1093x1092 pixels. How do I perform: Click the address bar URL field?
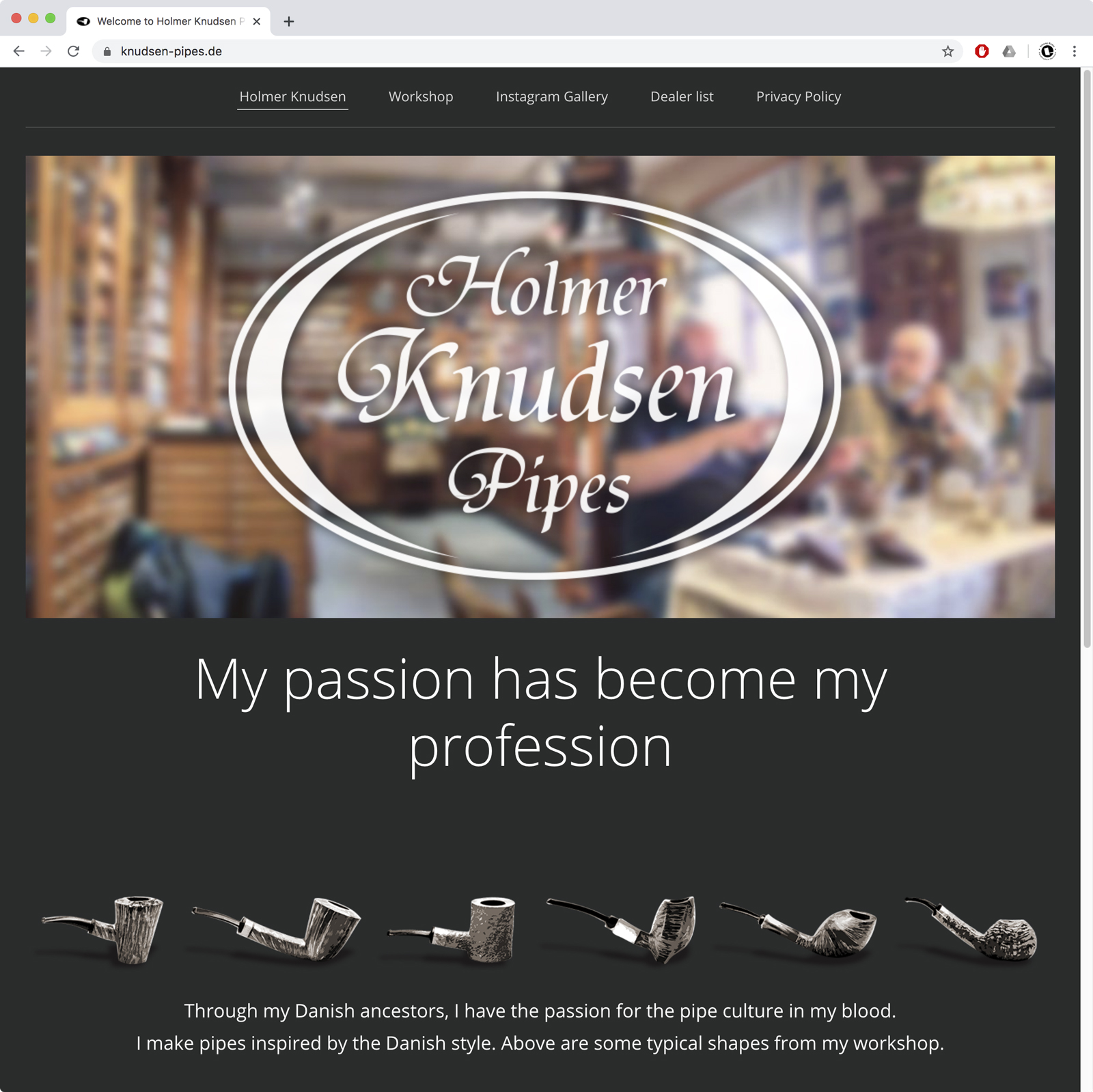coord(526,51)
